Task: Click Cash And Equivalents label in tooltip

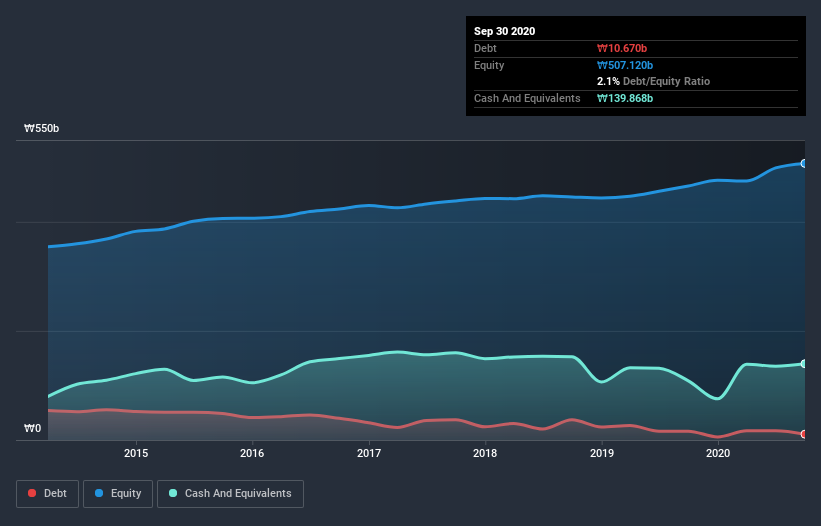Action: (x=527, y=98)
